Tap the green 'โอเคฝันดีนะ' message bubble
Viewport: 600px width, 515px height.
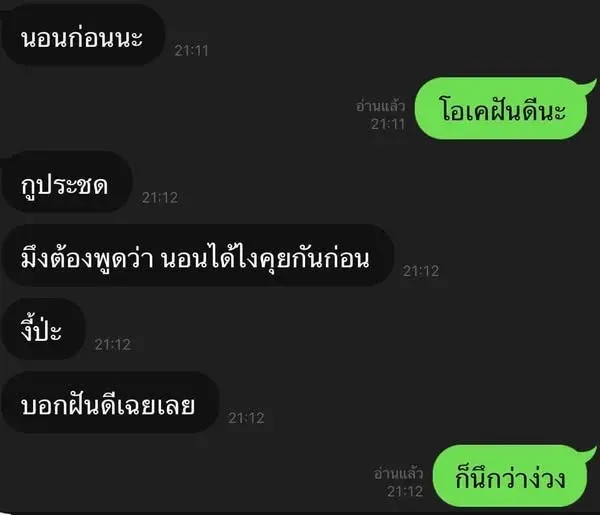click(x=501, y=108)
